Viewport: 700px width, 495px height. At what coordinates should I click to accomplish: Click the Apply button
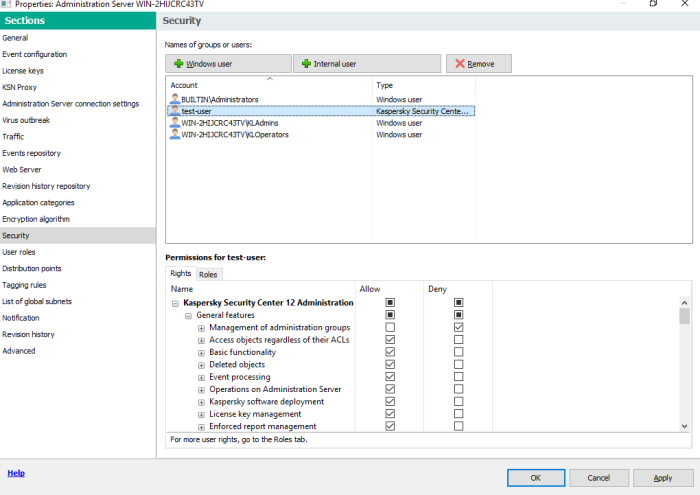tap(662, 478)
